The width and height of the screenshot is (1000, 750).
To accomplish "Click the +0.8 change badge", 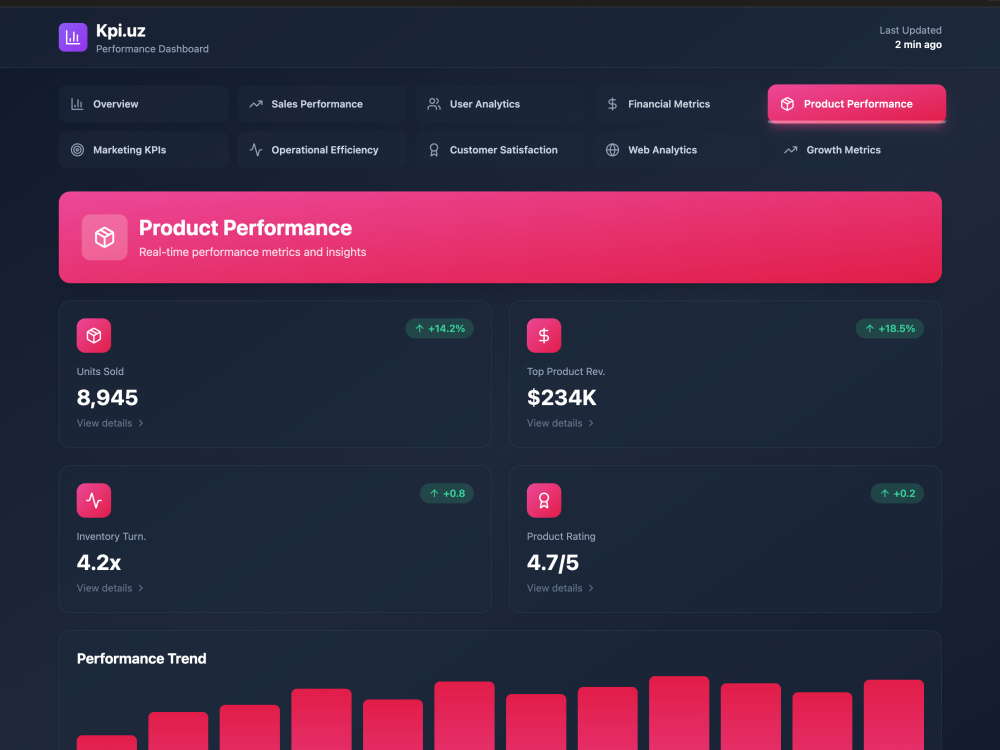I will (447, 494).
